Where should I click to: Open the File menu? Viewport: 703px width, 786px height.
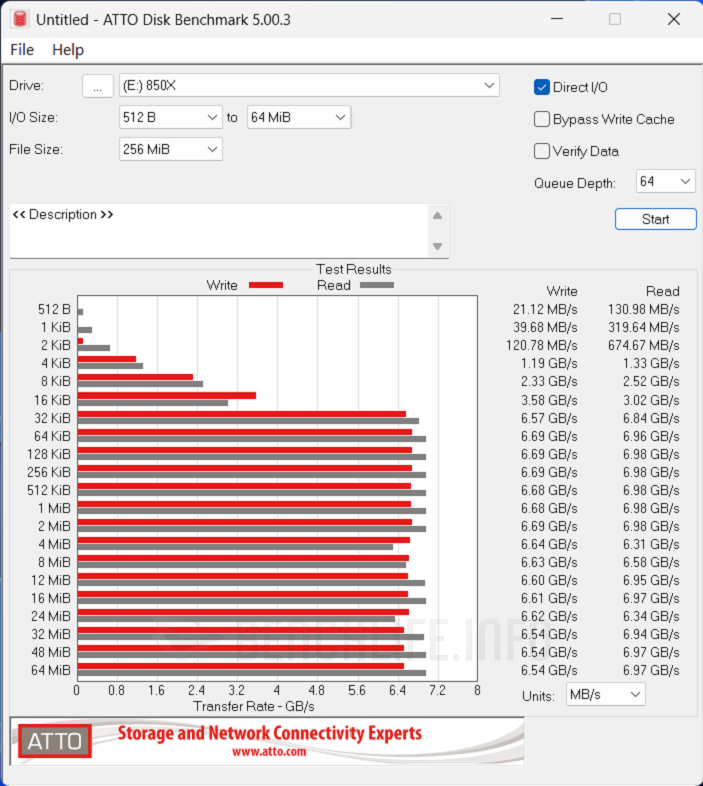coord(22,50)
